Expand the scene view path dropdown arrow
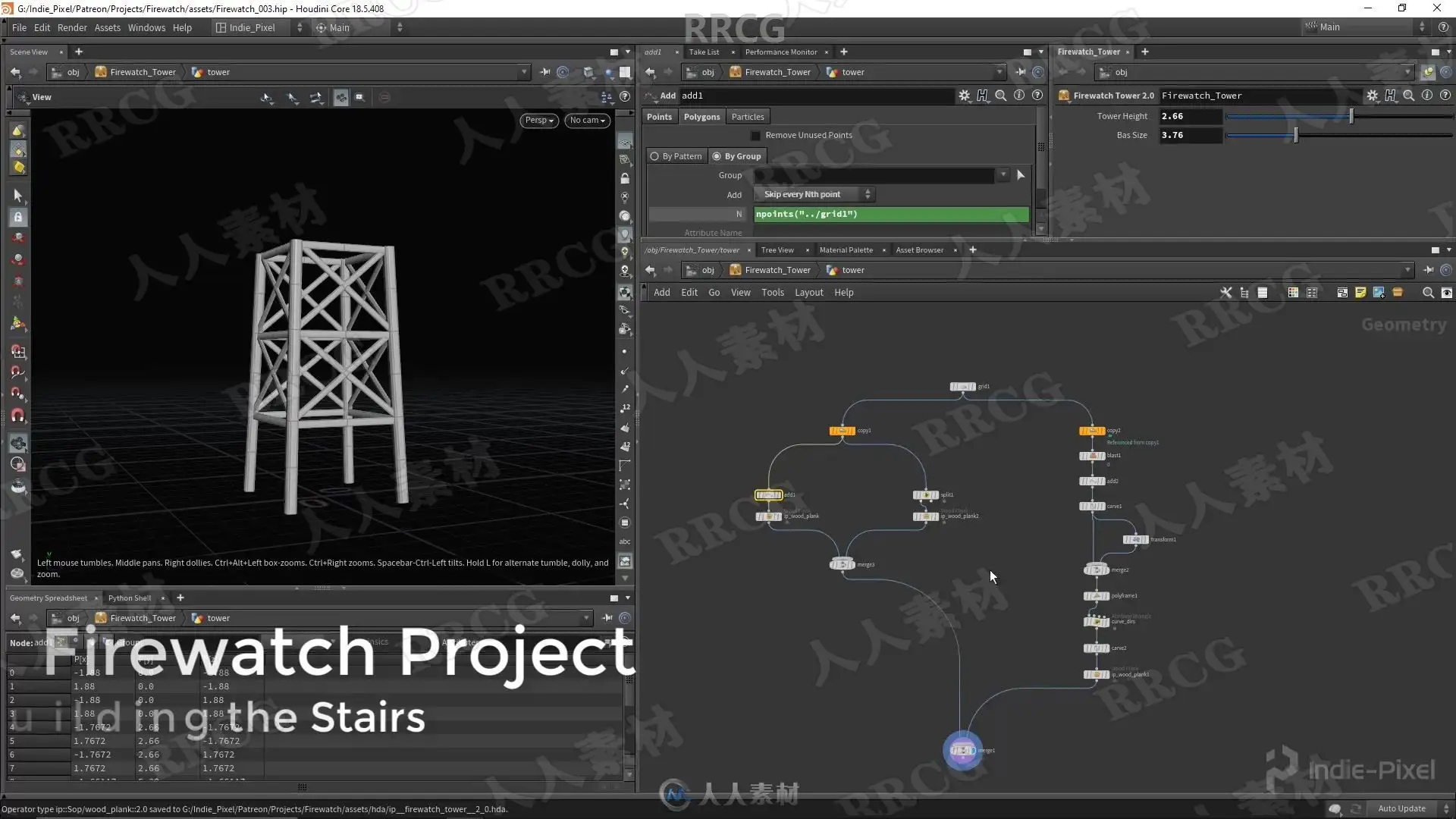Viewport: 1456px width, 819px height. click(523, 72)
